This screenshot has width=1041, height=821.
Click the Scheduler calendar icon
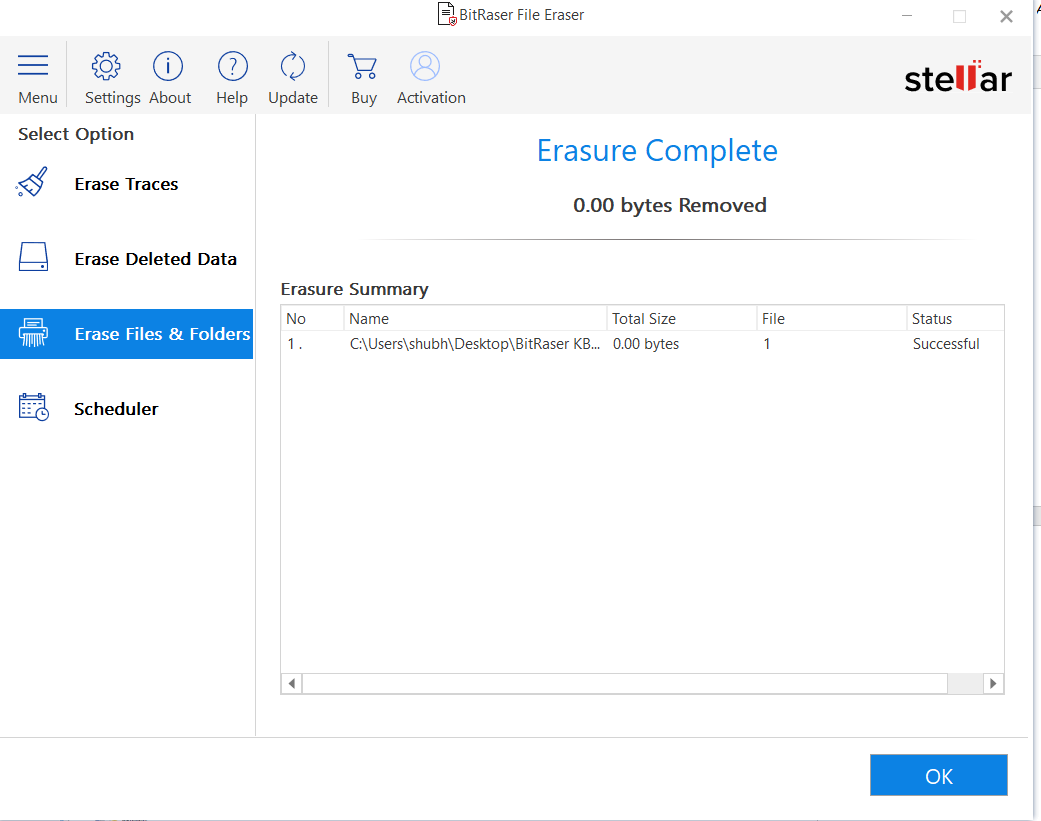pos(33,408)
